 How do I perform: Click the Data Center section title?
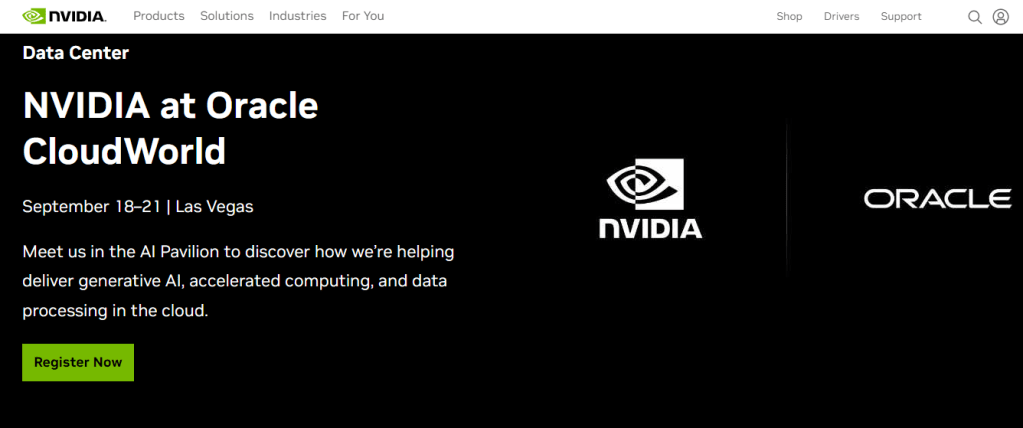click(x=76, y=53)
